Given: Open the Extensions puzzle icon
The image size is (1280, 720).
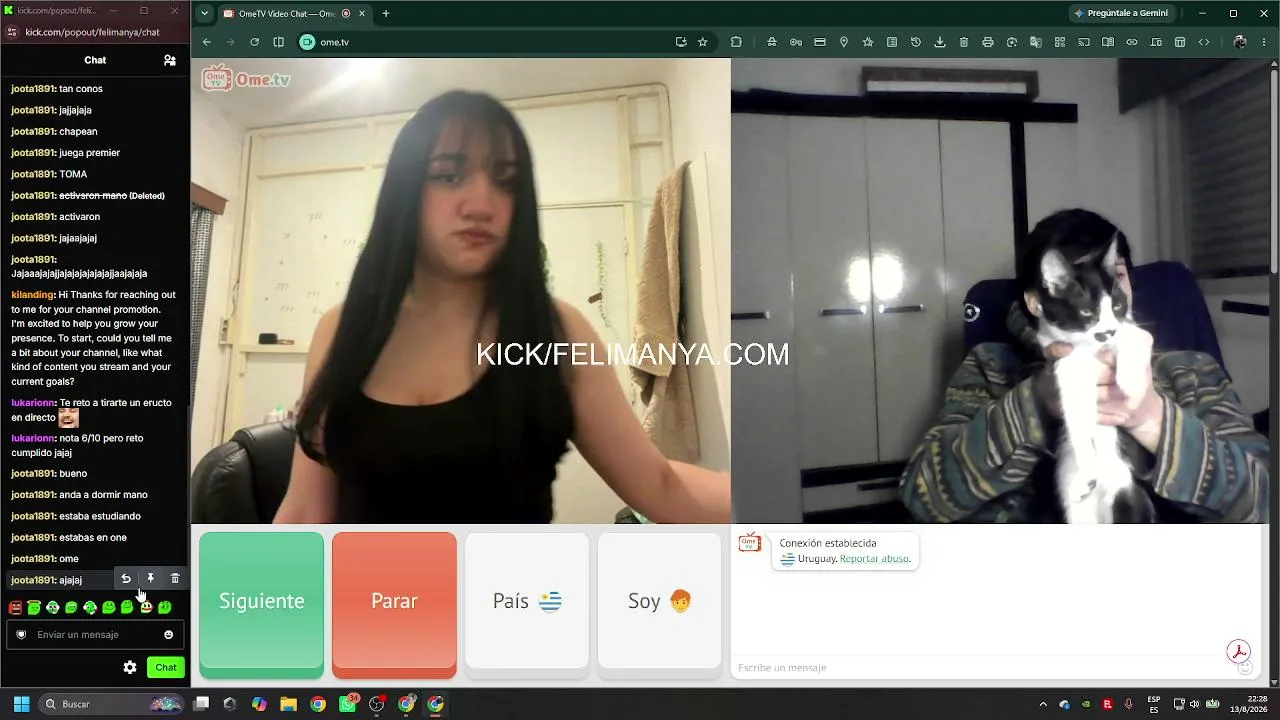Looking at the screenshot, I should click(x=737, y=42).
